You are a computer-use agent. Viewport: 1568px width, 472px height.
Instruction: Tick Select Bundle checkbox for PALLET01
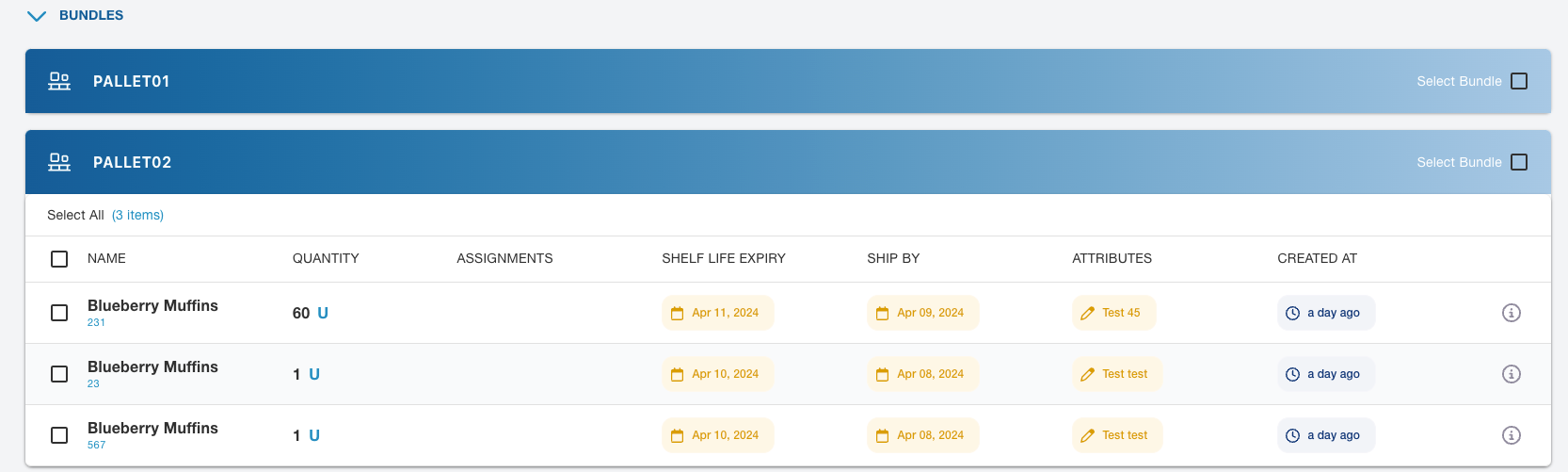coord(1518,81)
